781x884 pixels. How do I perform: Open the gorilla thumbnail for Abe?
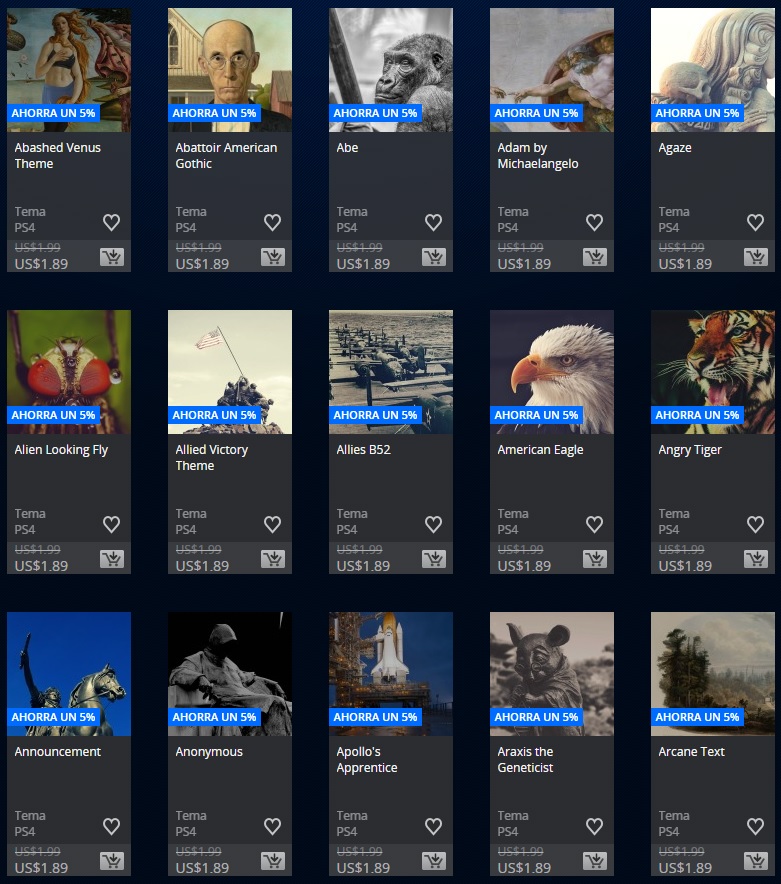tap(391, 70)
